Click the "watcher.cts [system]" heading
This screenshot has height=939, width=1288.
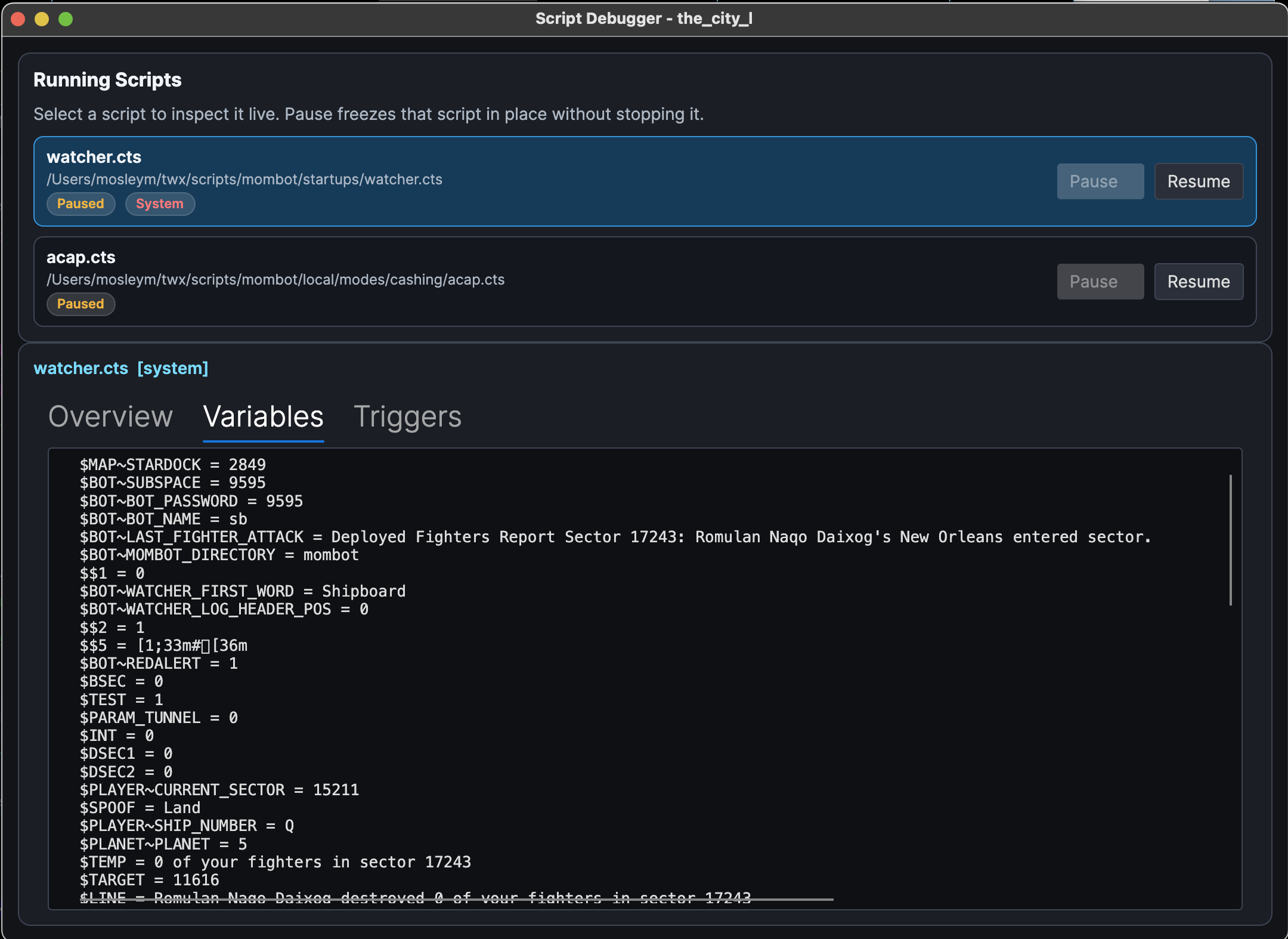(121, 369)
